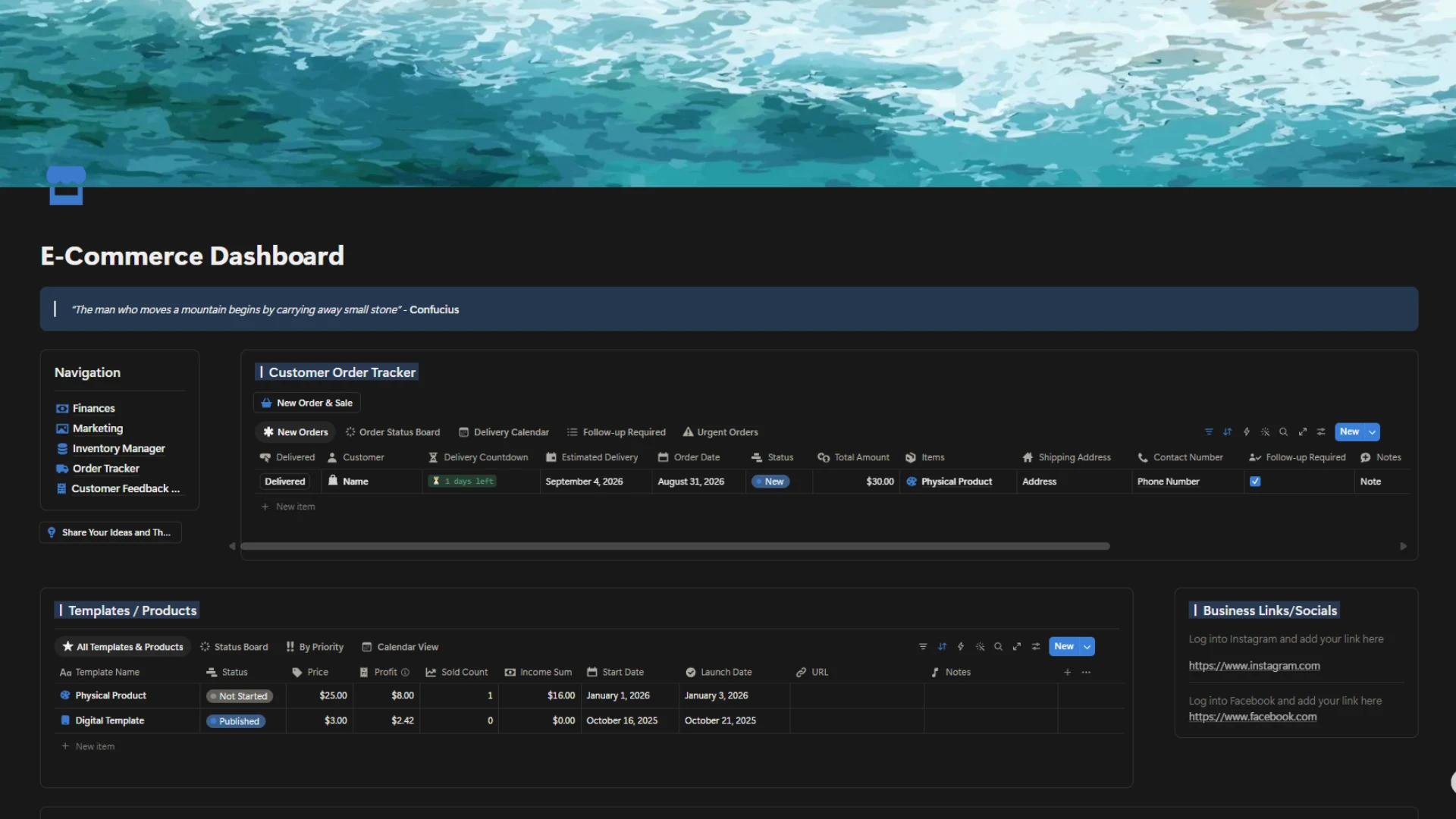Screen dimensions: 1456x819
Task: Open filter in Customer Order Tracker toolbar
Action: click(1209, 431)
